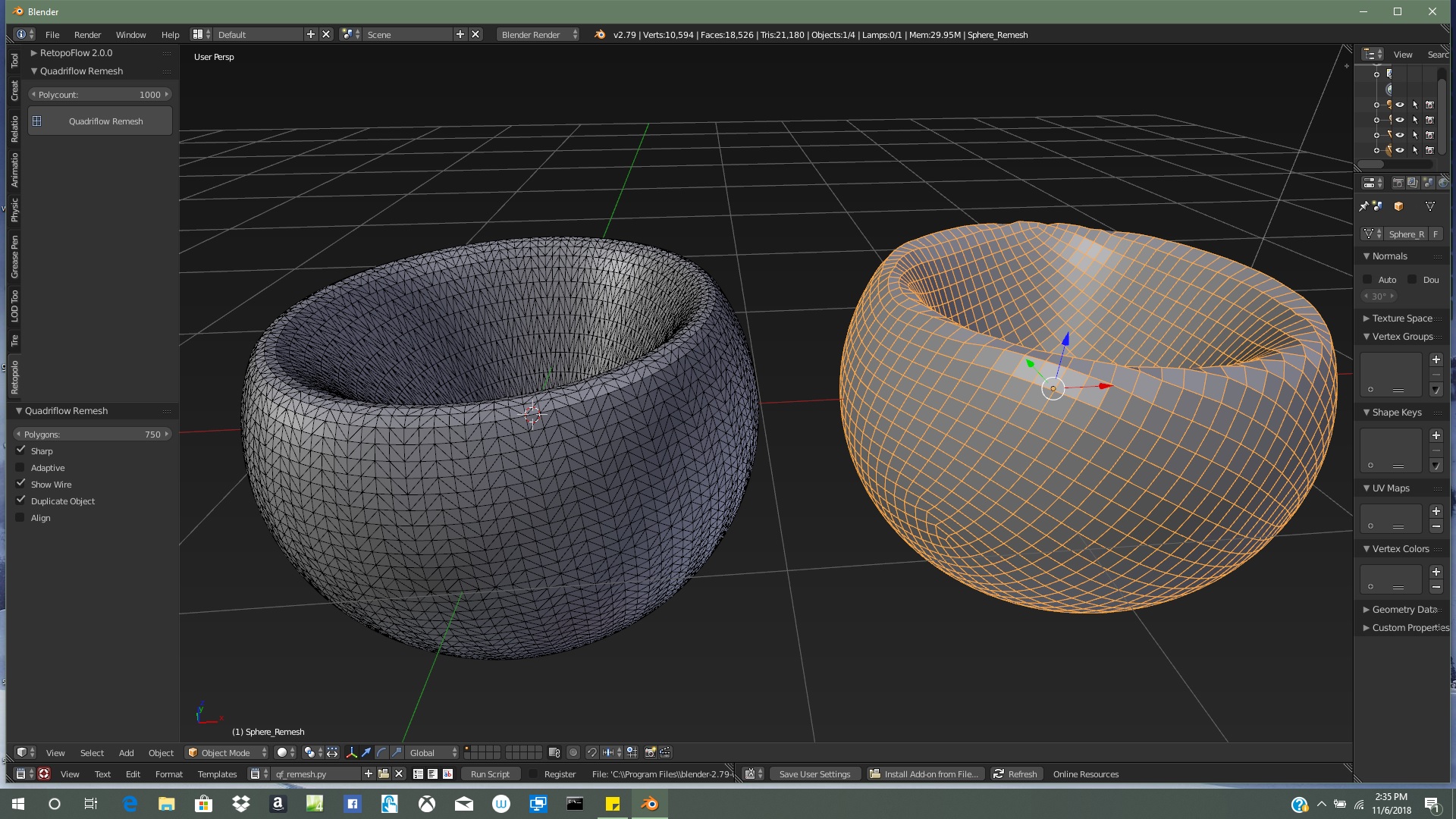Open the Object Mode dropdown
Screen dimensions: 1456x819
point(227,752)
